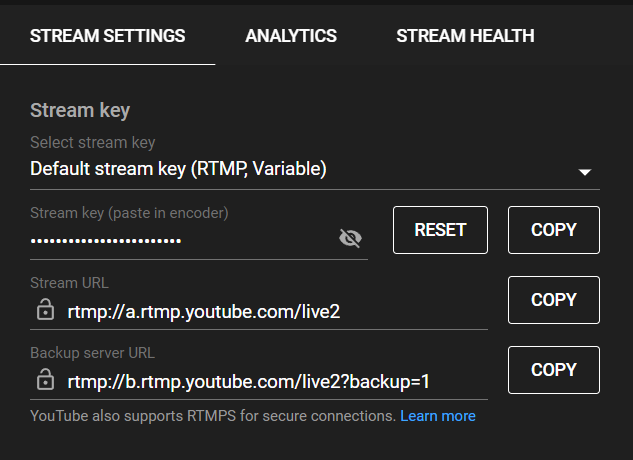Select the Stream Settings tab

(x=107, y=36)
